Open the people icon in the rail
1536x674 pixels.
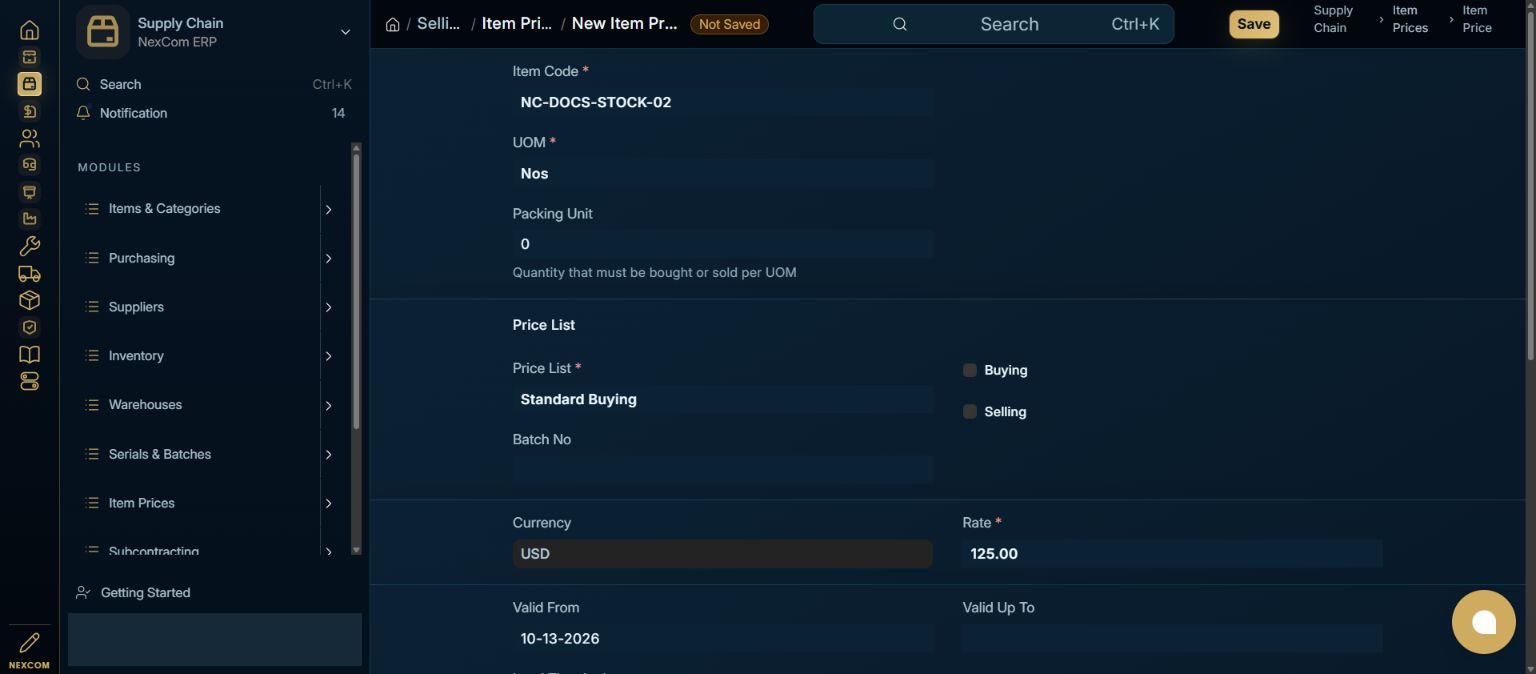point(29,138)
